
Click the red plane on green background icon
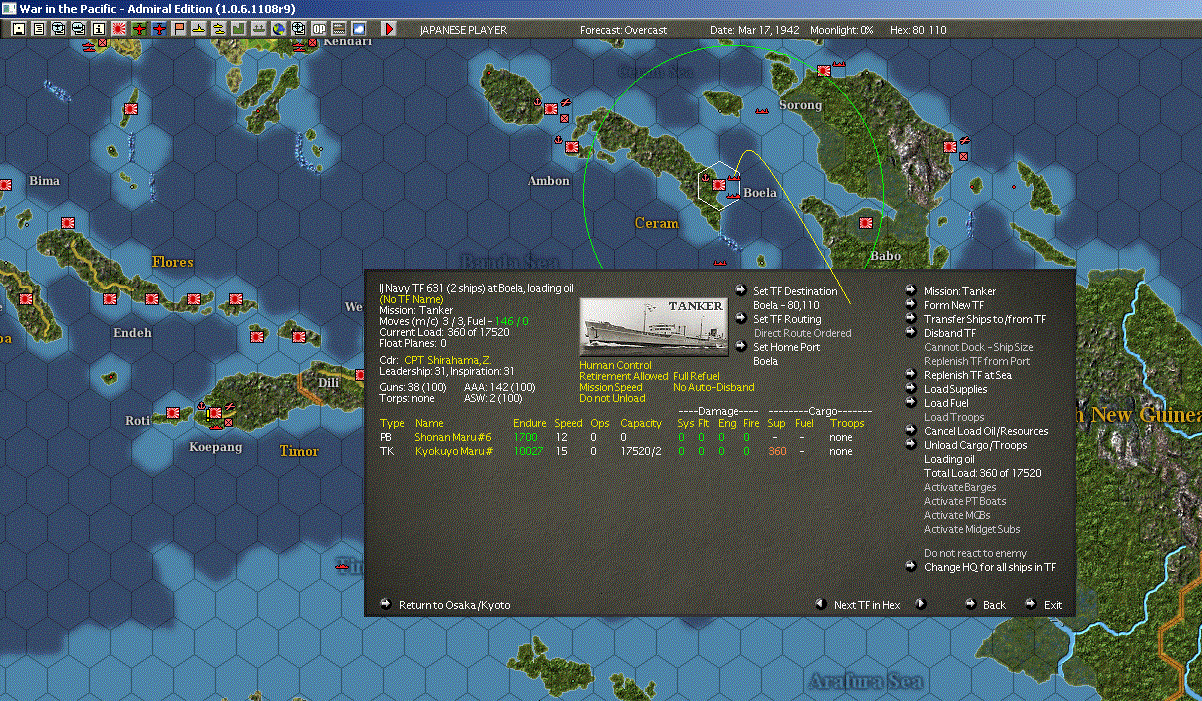point(139,29)
